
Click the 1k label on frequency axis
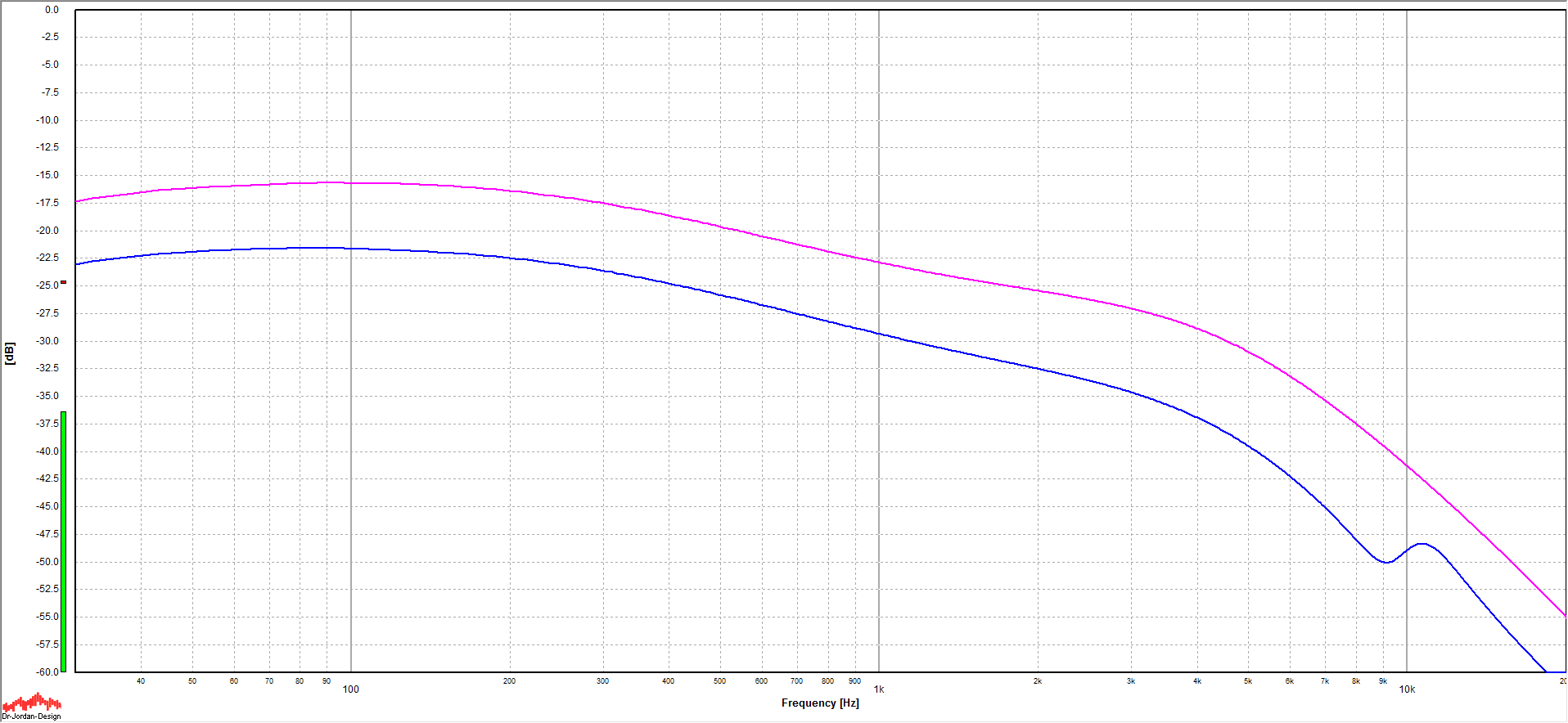878,689
